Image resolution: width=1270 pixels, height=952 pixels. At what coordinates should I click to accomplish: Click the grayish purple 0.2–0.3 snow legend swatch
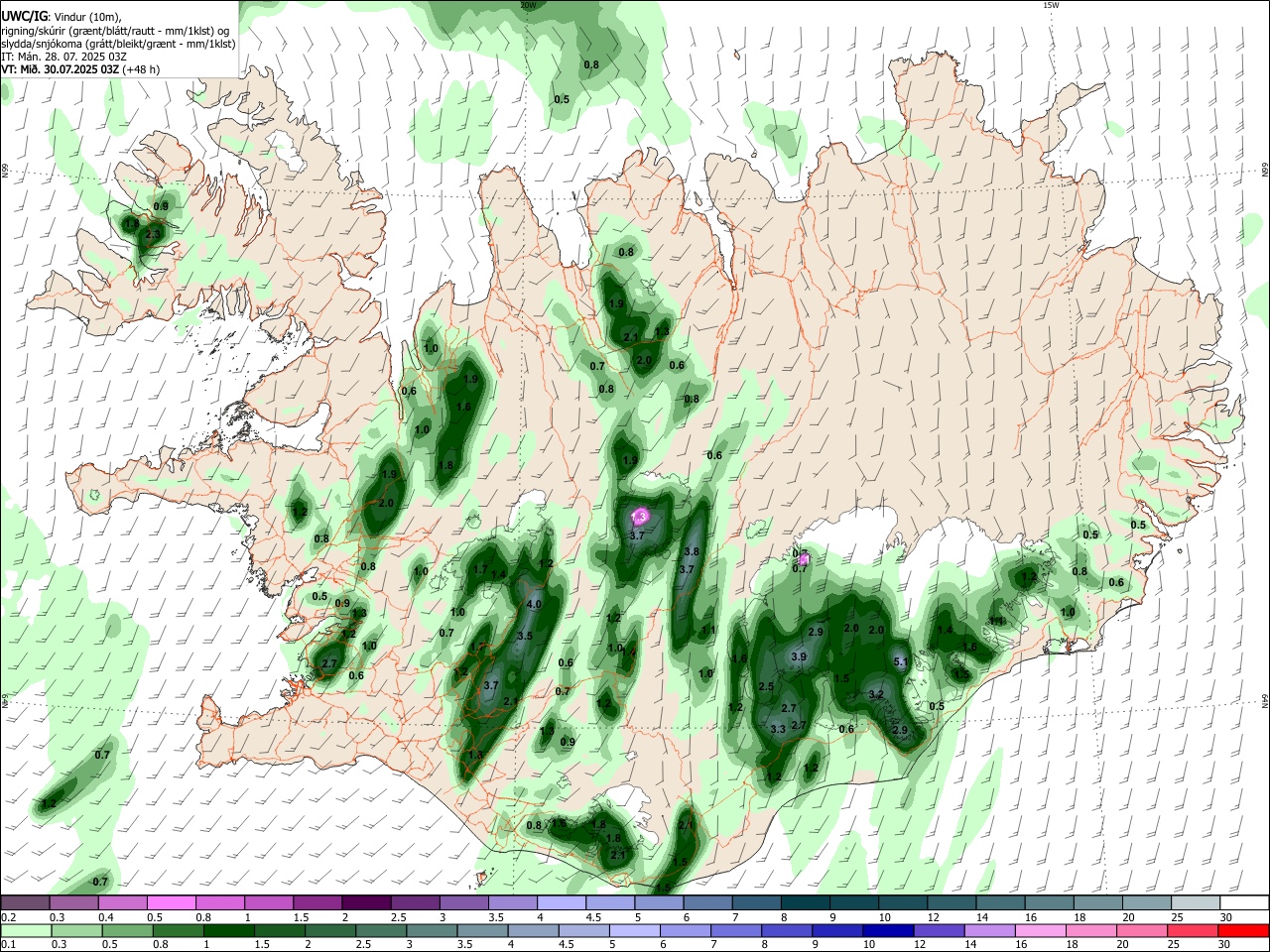click(x=24, y=902)
